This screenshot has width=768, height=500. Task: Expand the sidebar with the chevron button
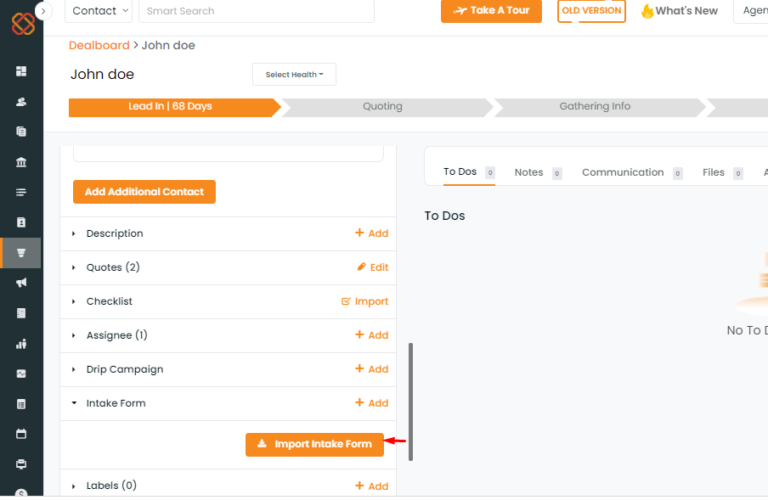coord(43,11)
